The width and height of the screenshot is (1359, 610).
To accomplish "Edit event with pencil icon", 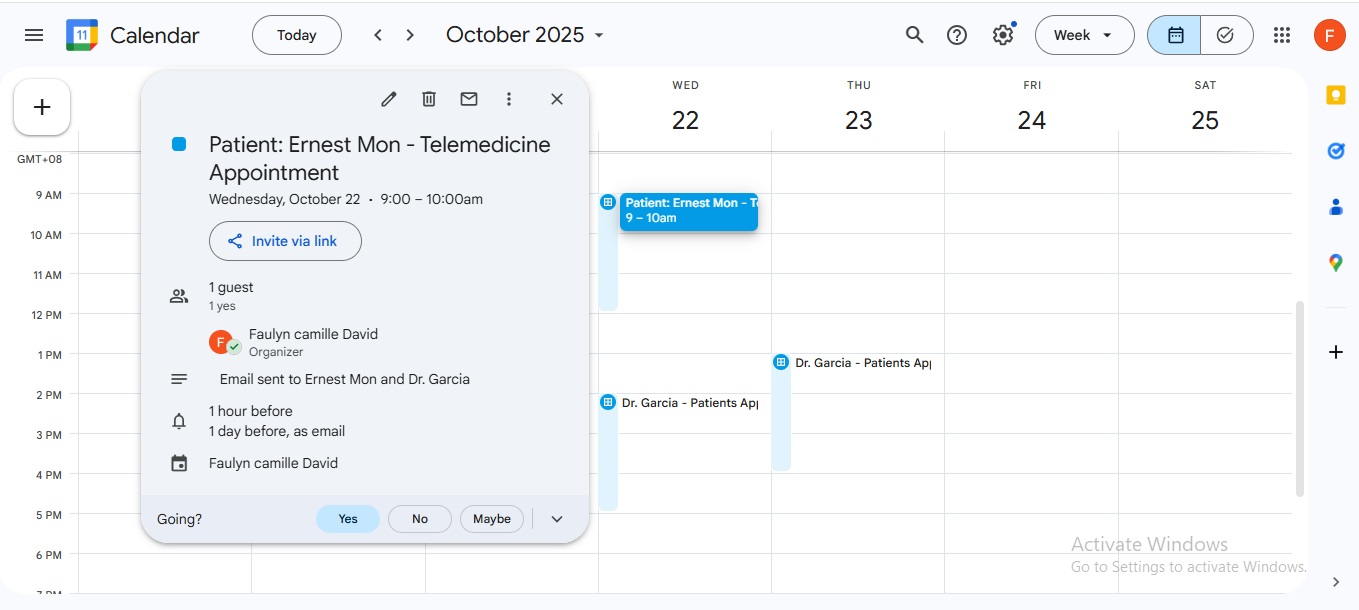I will 389,99.
